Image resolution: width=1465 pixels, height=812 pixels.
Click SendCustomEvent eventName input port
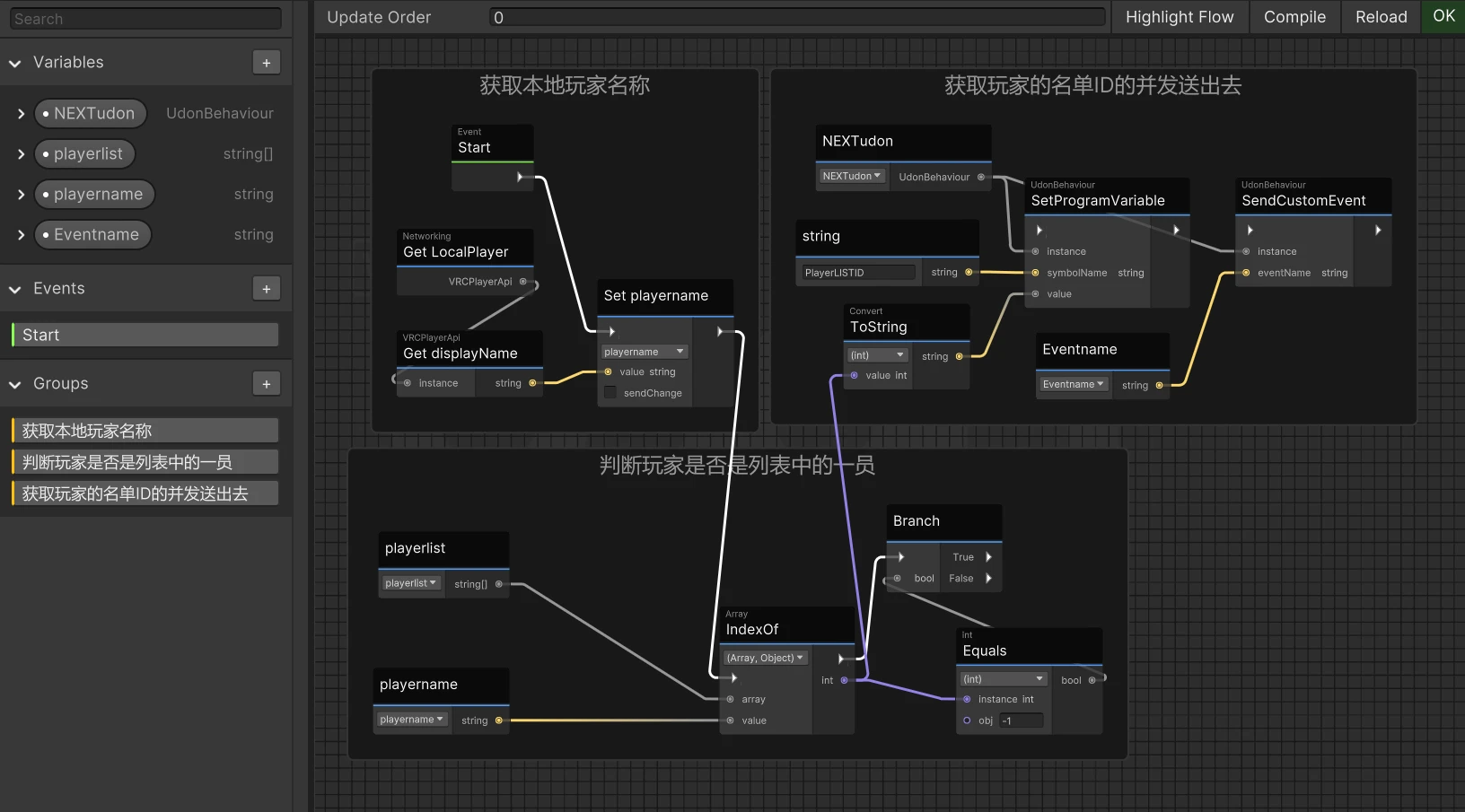coord(1246,273)
